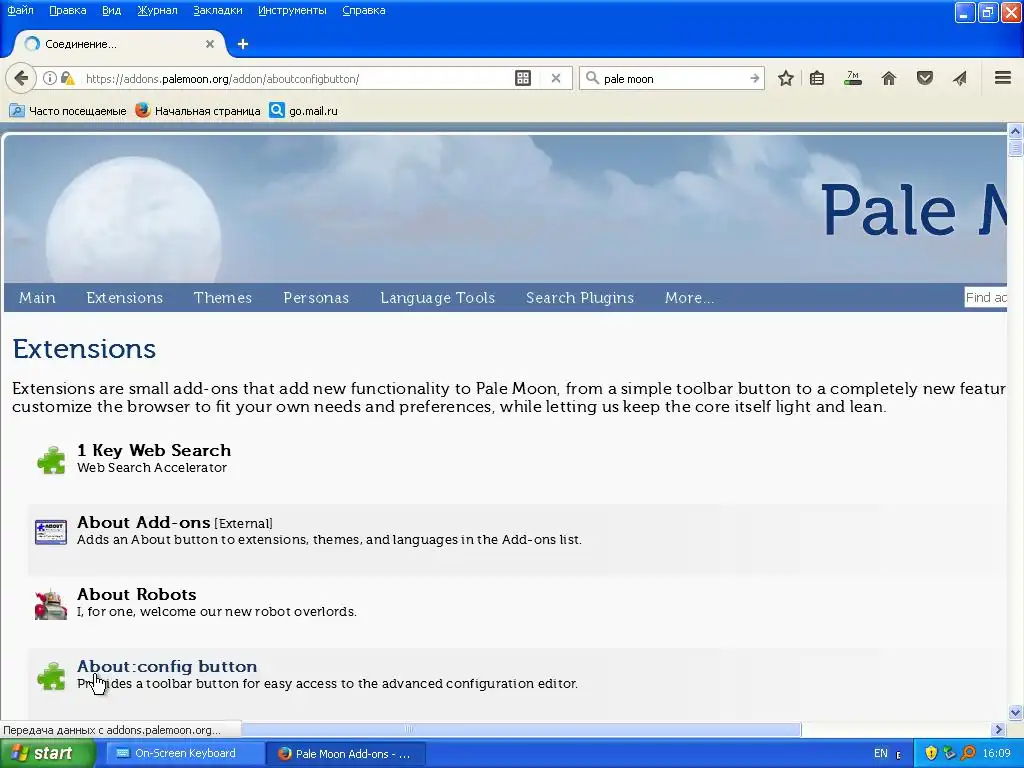This screenshot has height=768, width=1024.
Task: Click the About Robots robot icon
Action: tap(51, 604)
